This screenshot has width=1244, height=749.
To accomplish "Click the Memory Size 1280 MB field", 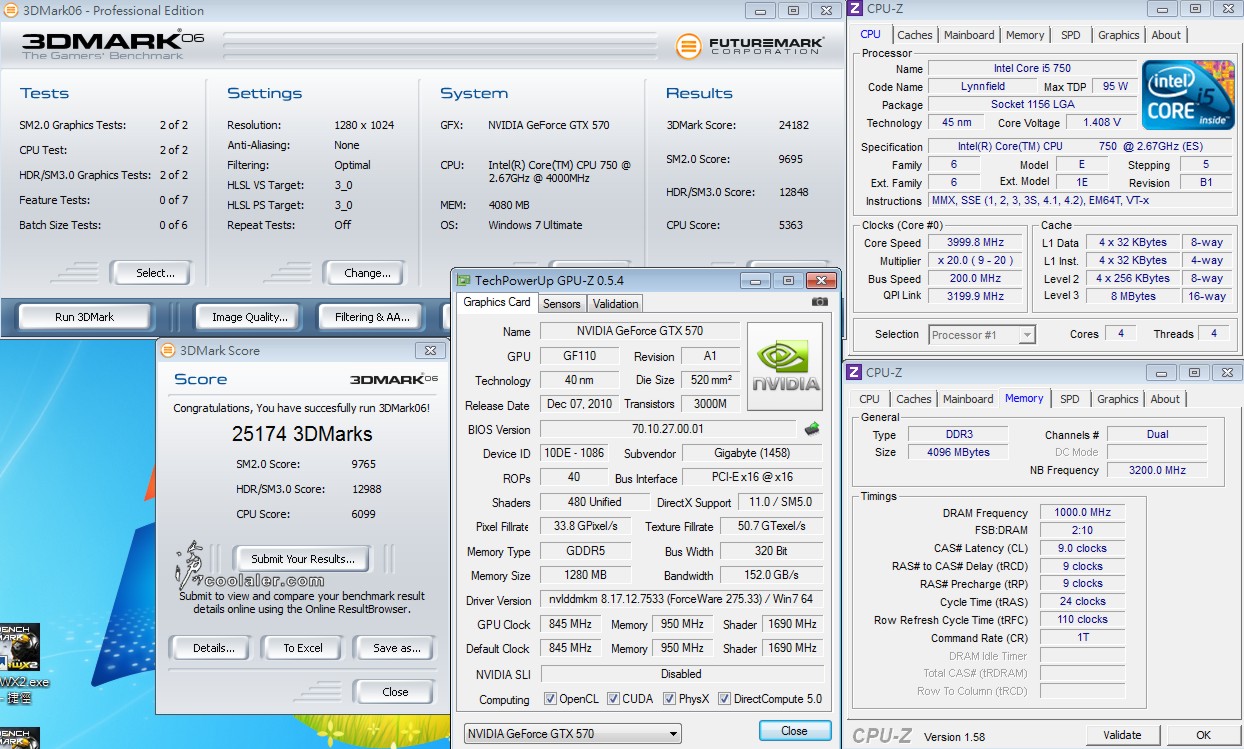I will tap(585, 576).
